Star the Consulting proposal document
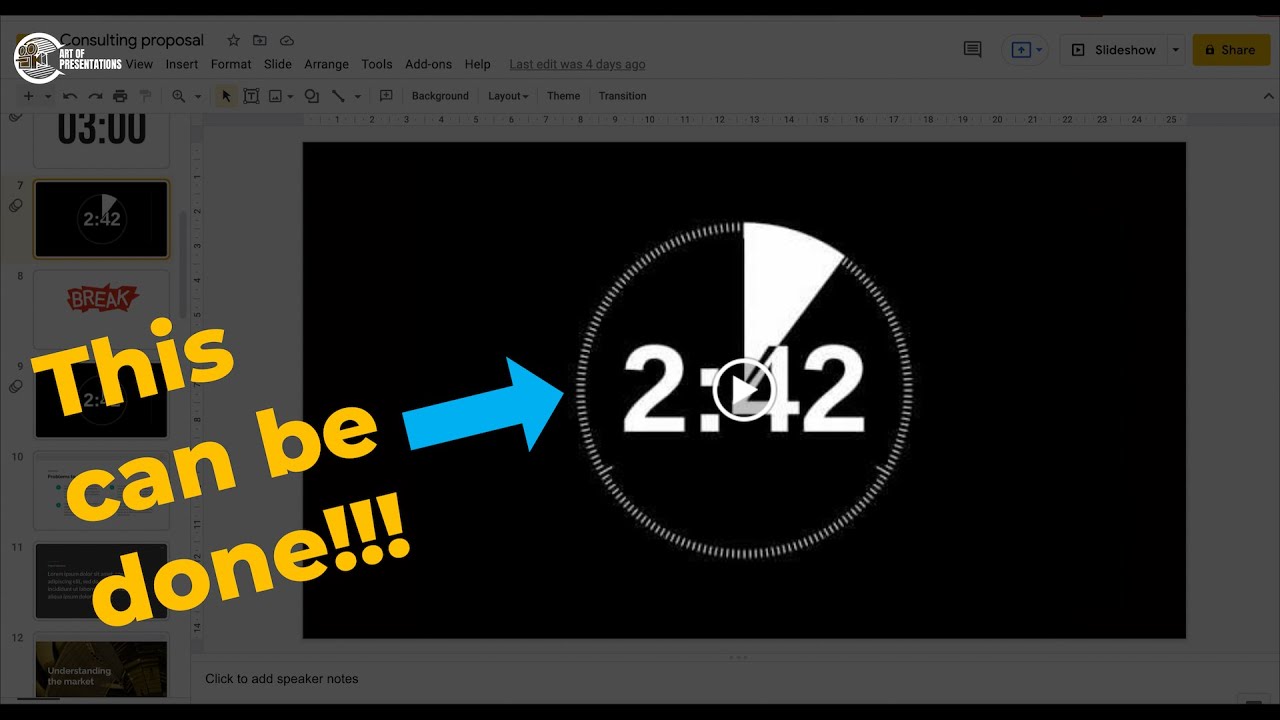 point(233,40)
